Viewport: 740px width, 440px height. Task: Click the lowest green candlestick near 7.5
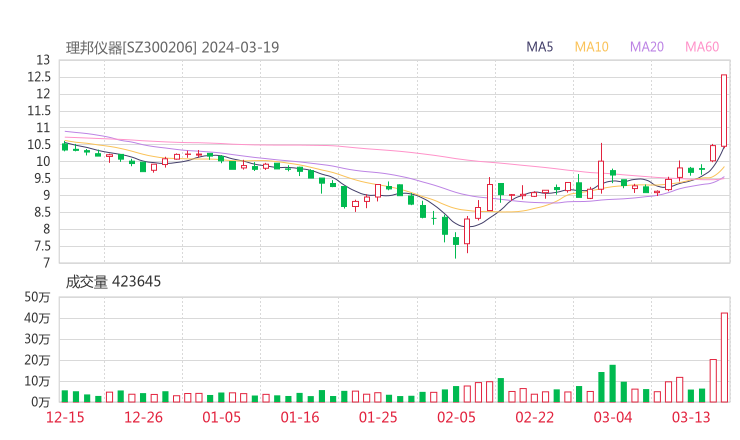(x=456, y=243)
